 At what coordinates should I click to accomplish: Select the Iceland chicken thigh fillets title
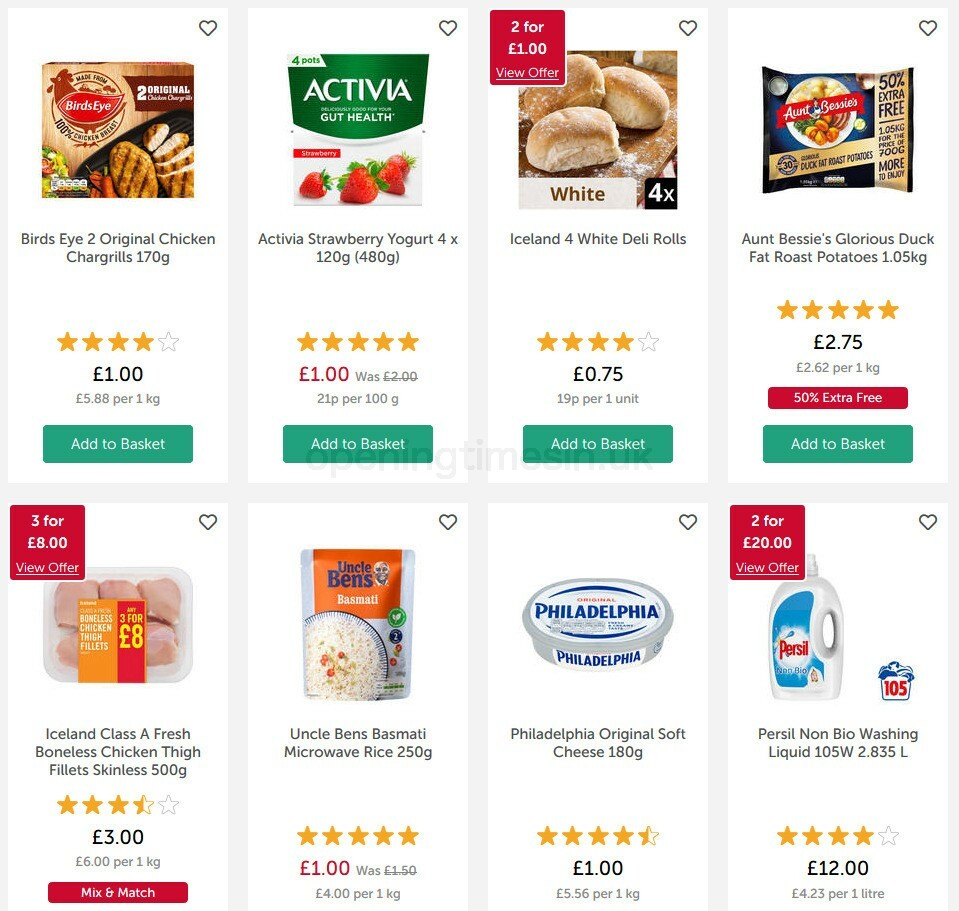(x=117, y=751)
